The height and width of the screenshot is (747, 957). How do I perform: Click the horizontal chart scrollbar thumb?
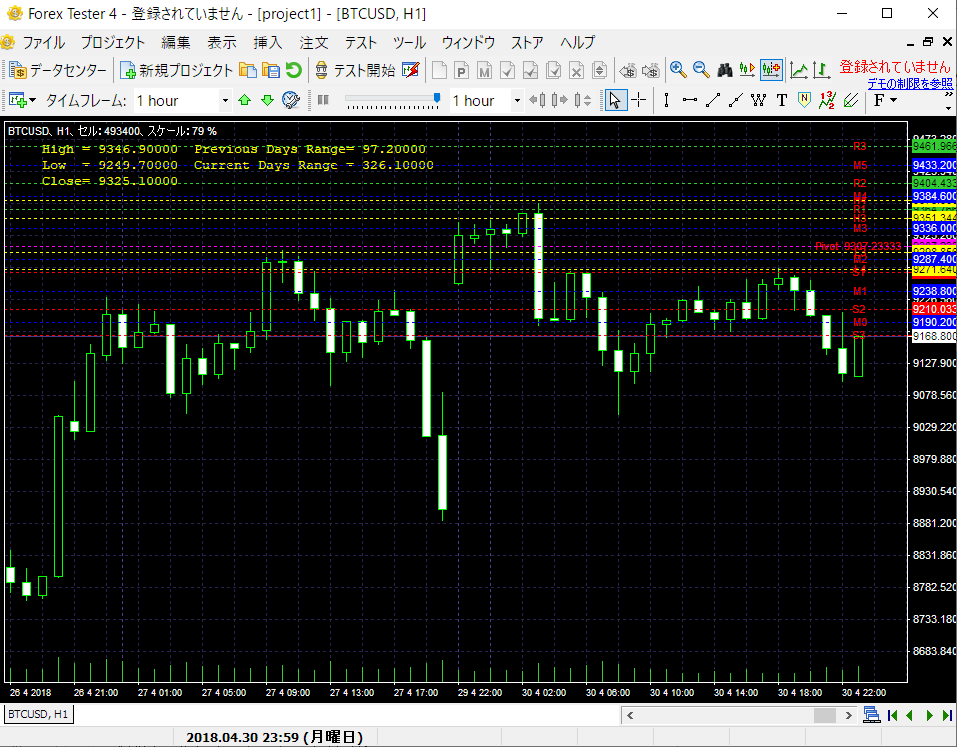click(x=825, y=715)
